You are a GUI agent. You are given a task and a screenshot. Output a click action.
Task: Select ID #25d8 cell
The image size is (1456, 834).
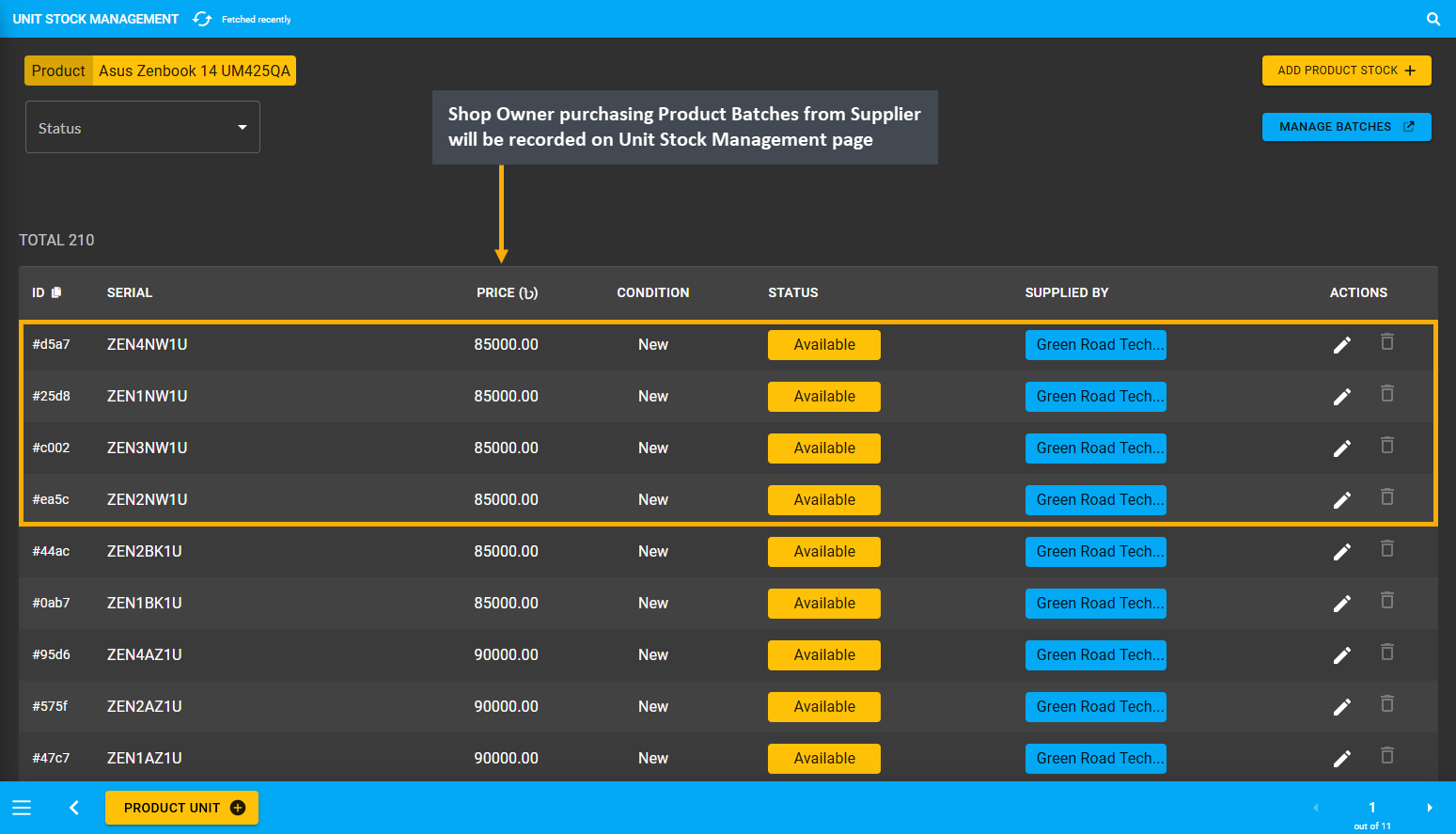[x=52, y=396]
